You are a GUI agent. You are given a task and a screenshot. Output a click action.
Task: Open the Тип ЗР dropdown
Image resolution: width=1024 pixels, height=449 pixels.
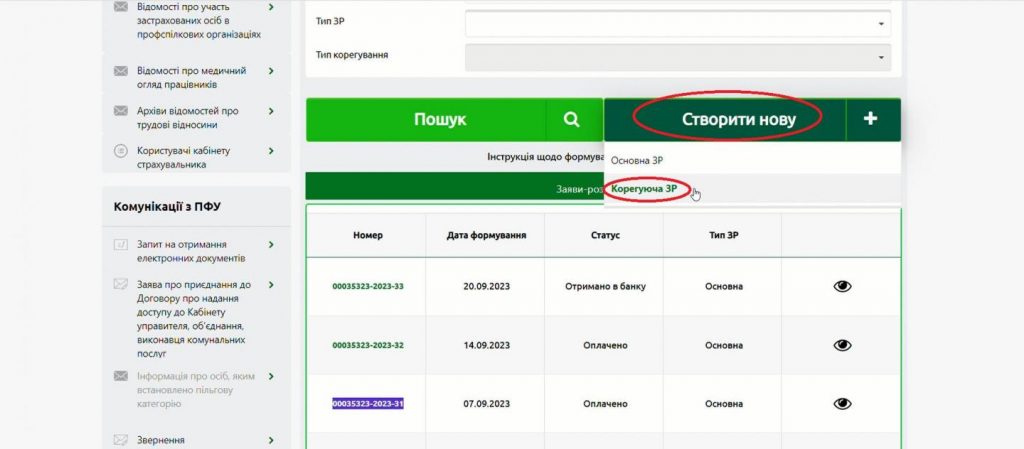click(x=677, y=23)
